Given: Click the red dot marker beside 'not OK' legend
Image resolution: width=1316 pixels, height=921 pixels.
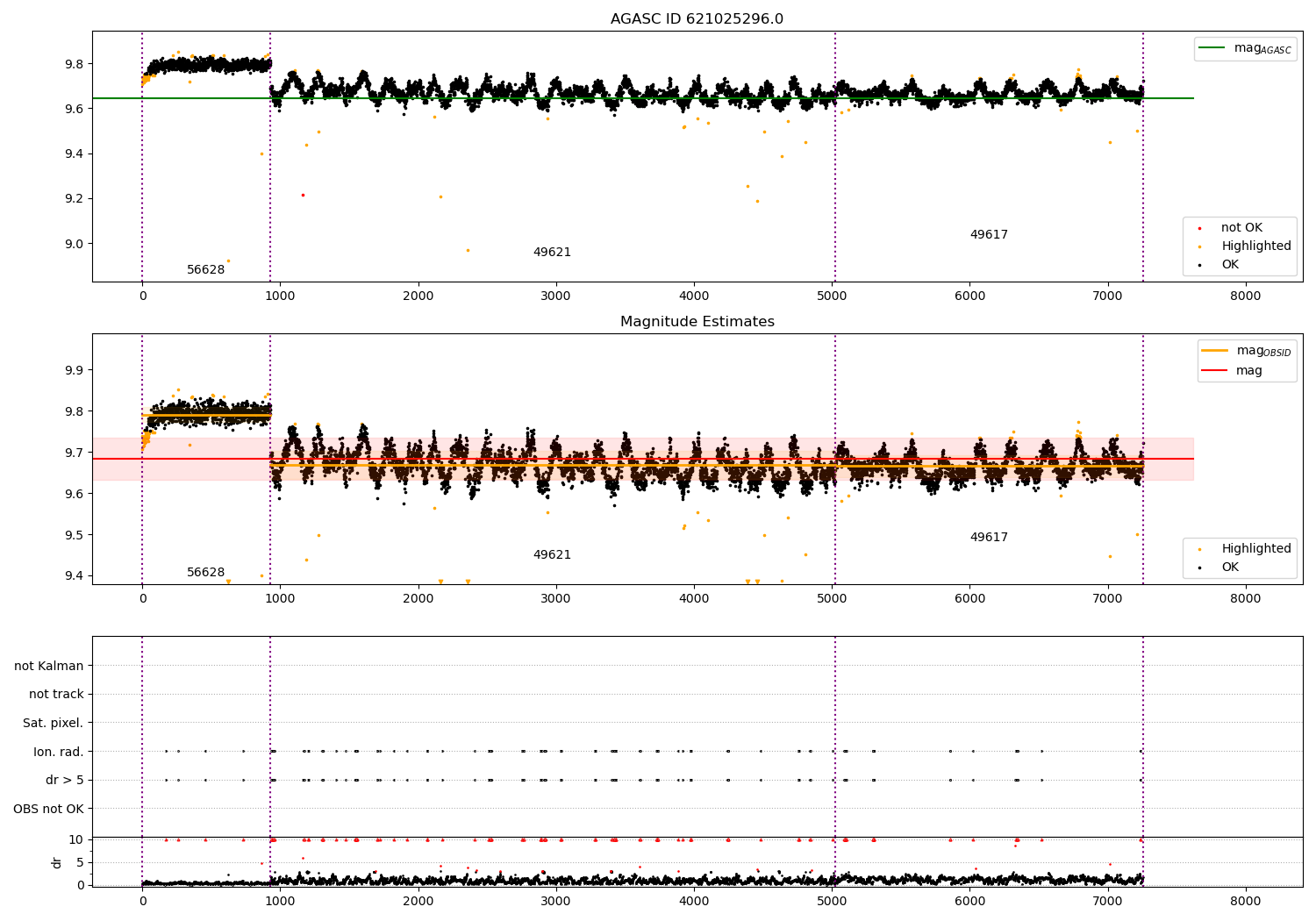Looking at the screenshot, I should [x=1199, y=228].
